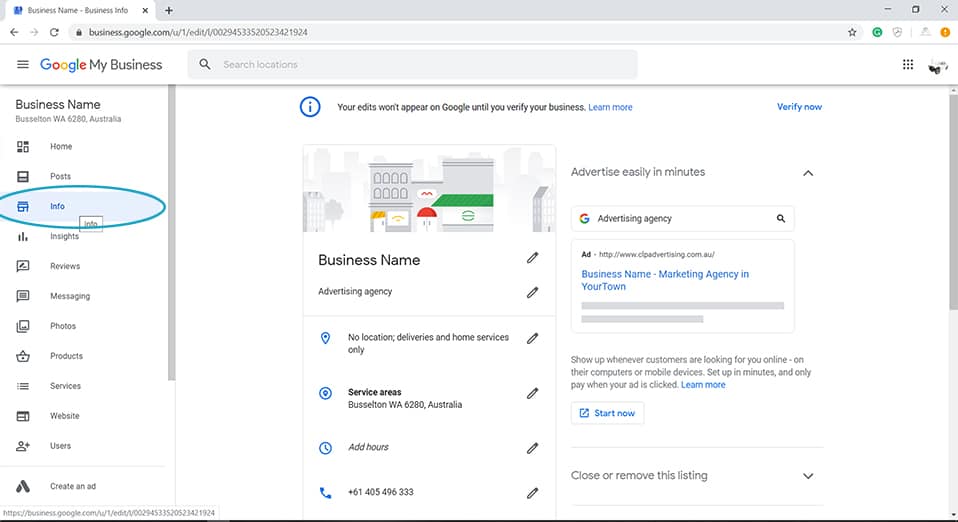Screen dimensions: 958x522
Task: Click the Service areas target icon
Action: (326, 394)
